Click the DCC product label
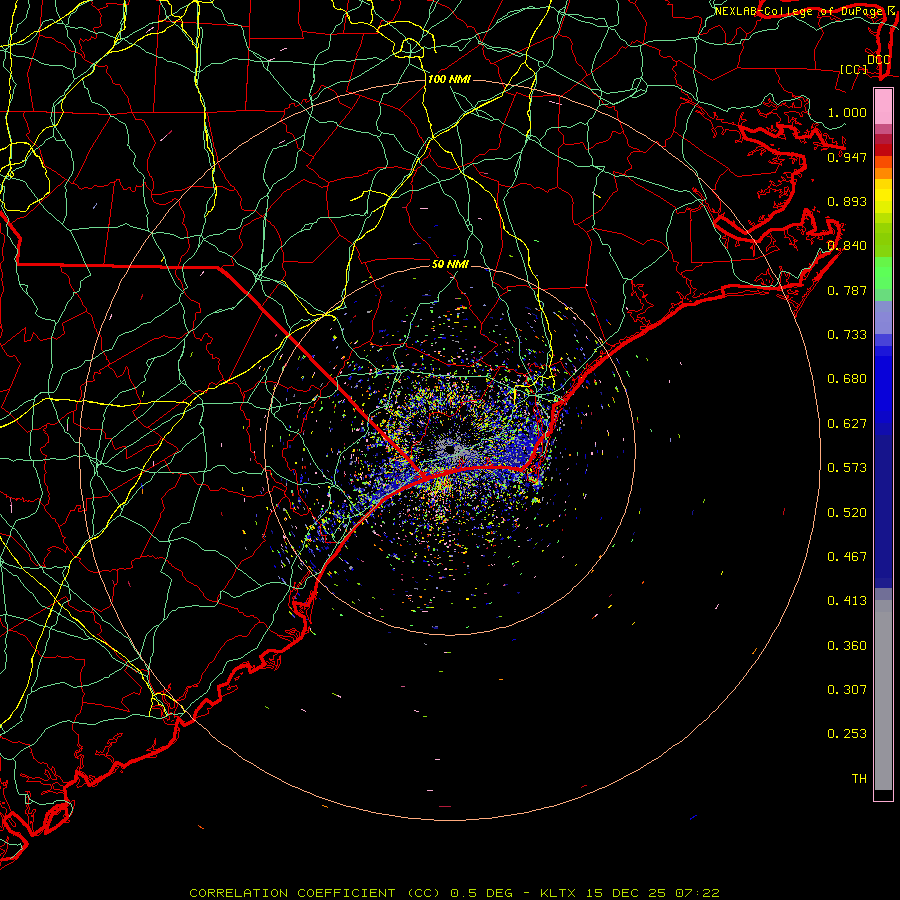 [x=878, y=60]
